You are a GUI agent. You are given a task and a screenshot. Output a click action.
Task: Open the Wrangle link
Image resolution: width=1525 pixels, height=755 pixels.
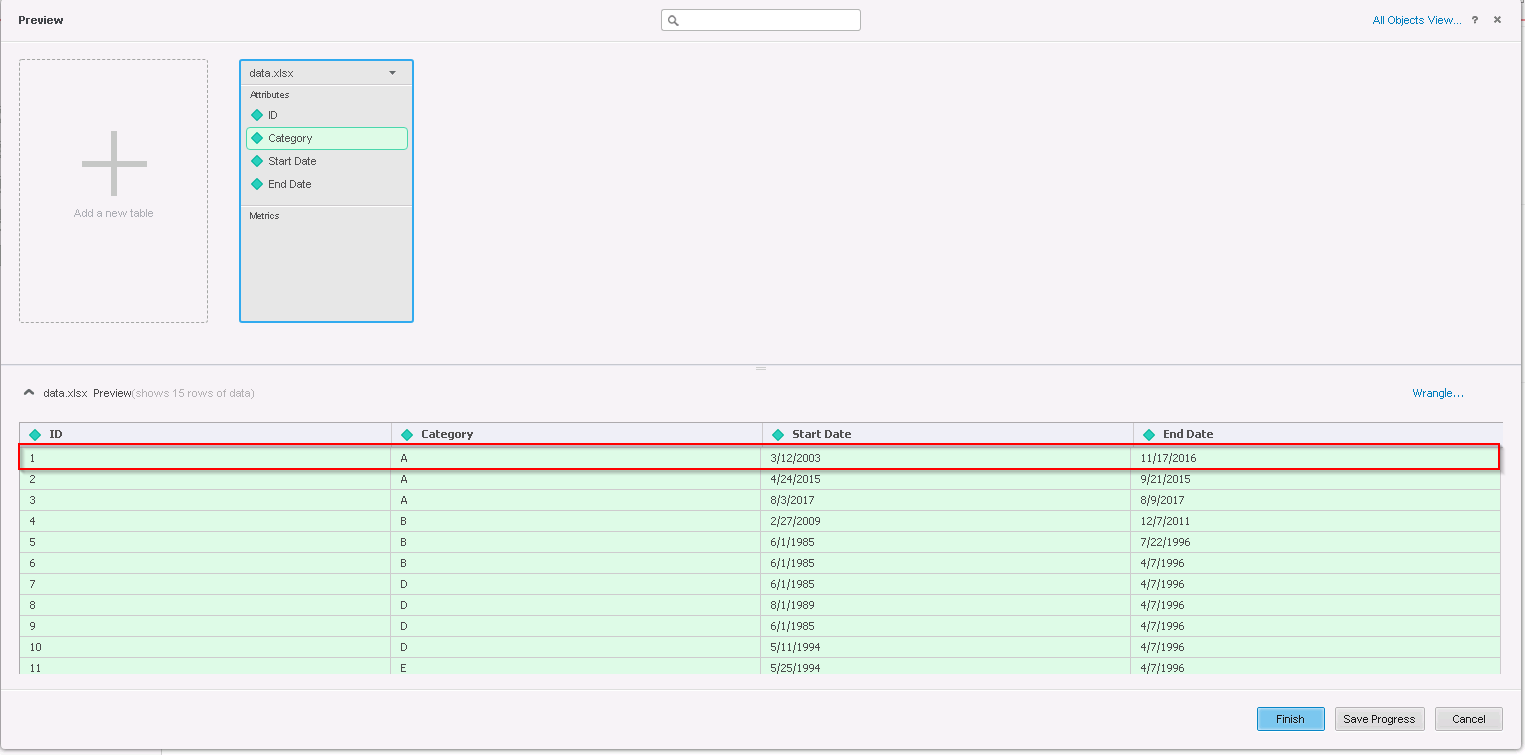click(x=1437, y=393)
